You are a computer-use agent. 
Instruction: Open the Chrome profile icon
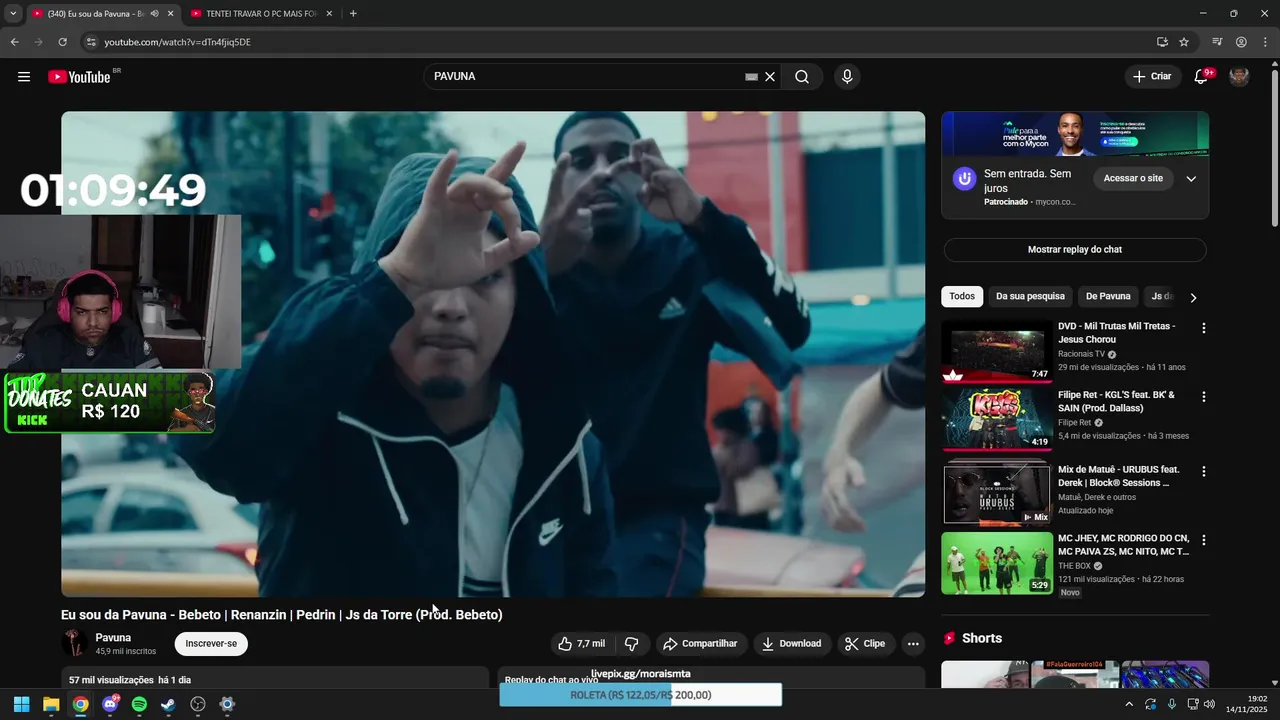coord(1241,42)
